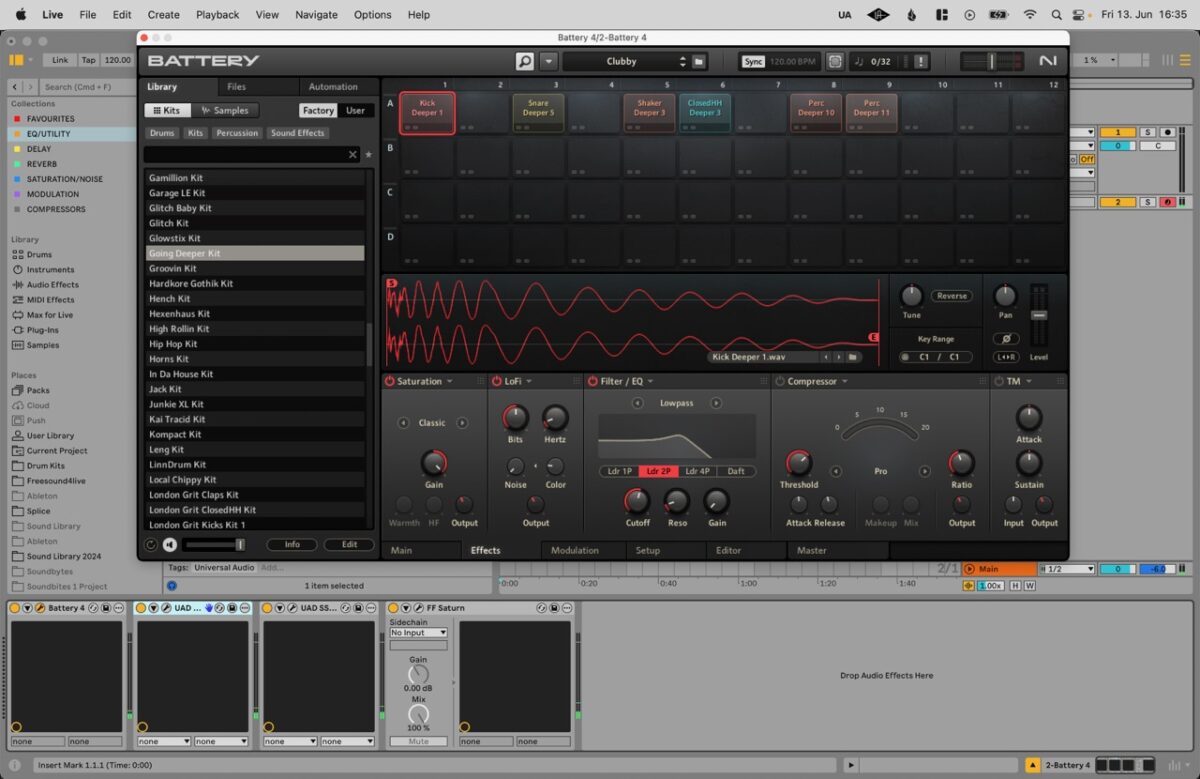
Task: Select the Perc Deeper 11 pad
Action: (871, 113)
